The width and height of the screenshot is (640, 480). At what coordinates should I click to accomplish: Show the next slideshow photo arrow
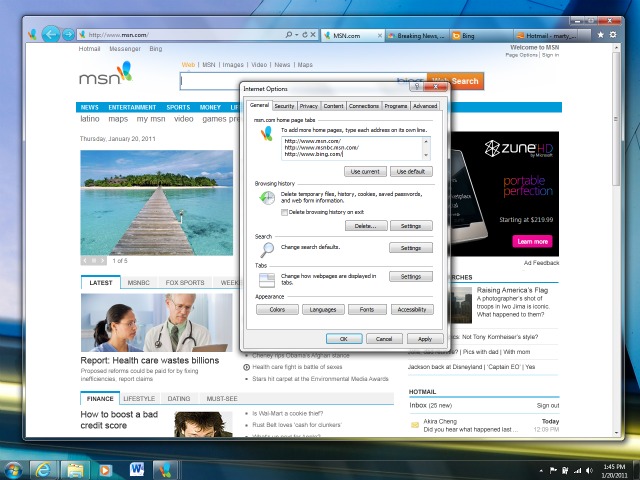[102, 260]
